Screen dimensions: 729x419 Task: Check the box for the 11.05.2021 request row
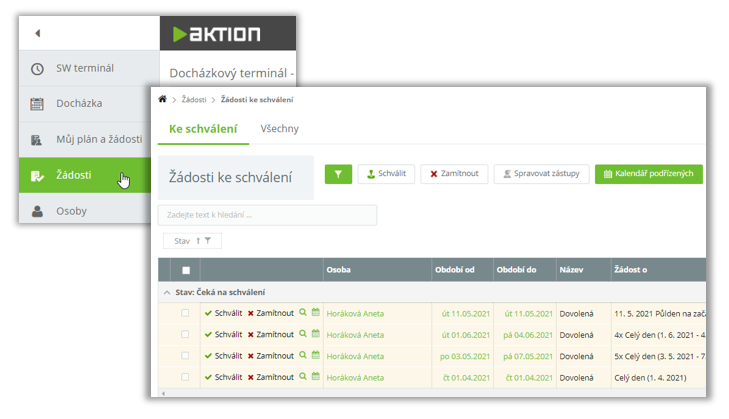pos(185,313)
